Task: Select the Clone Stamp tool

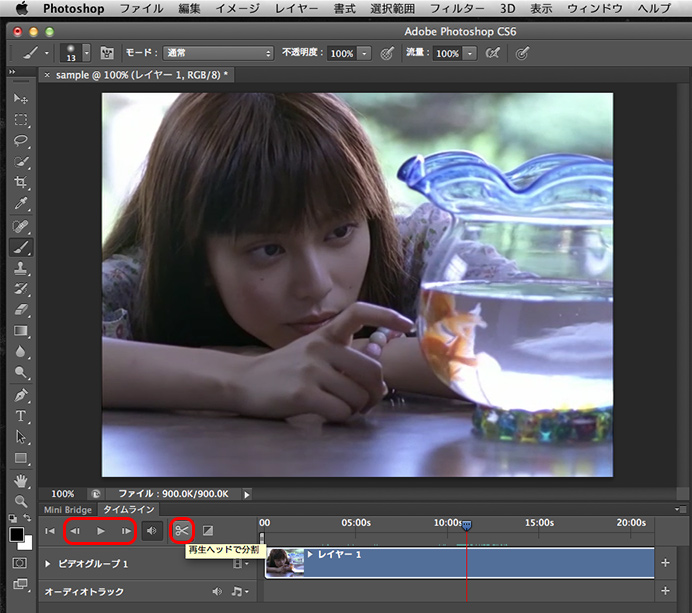Action: coord(20,268)
